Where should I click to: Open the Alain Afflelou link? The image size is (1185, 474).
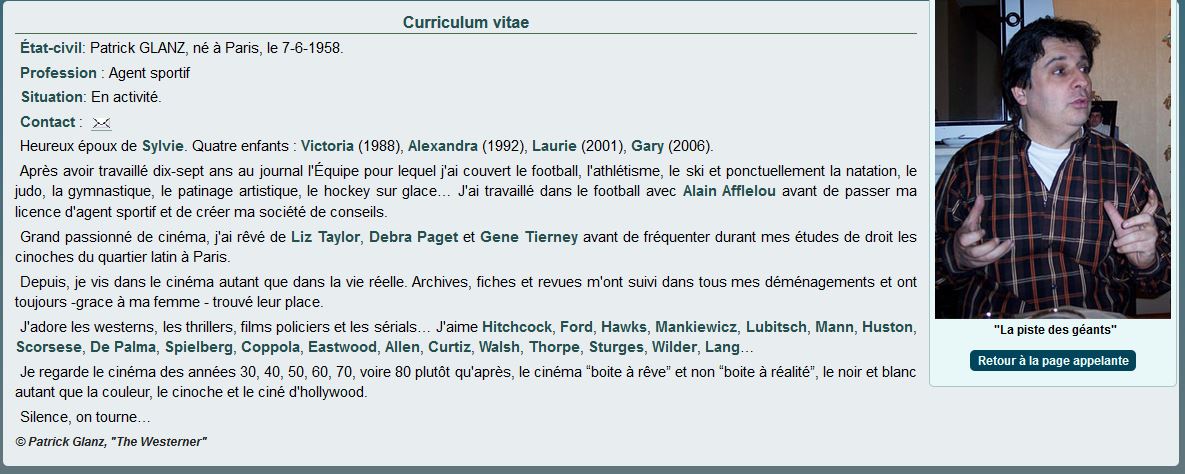point(729,191)
